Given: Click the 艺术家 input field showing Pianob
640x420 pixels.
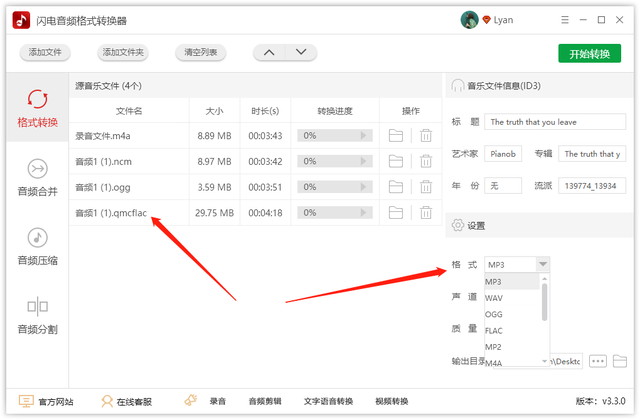Looking at the screenshot, I should (503, 154).
